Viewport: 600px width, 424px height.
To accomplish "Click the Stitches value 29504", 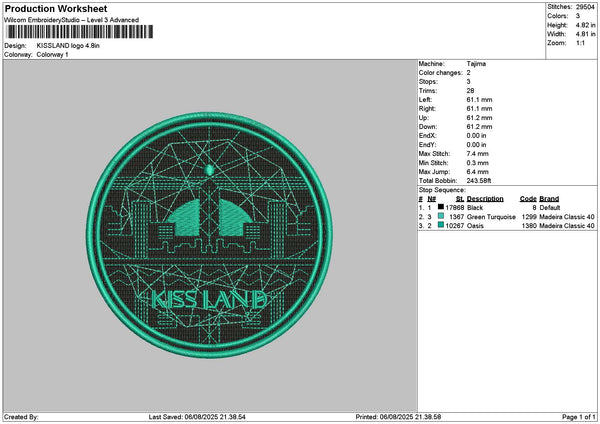I will (585, 7).
